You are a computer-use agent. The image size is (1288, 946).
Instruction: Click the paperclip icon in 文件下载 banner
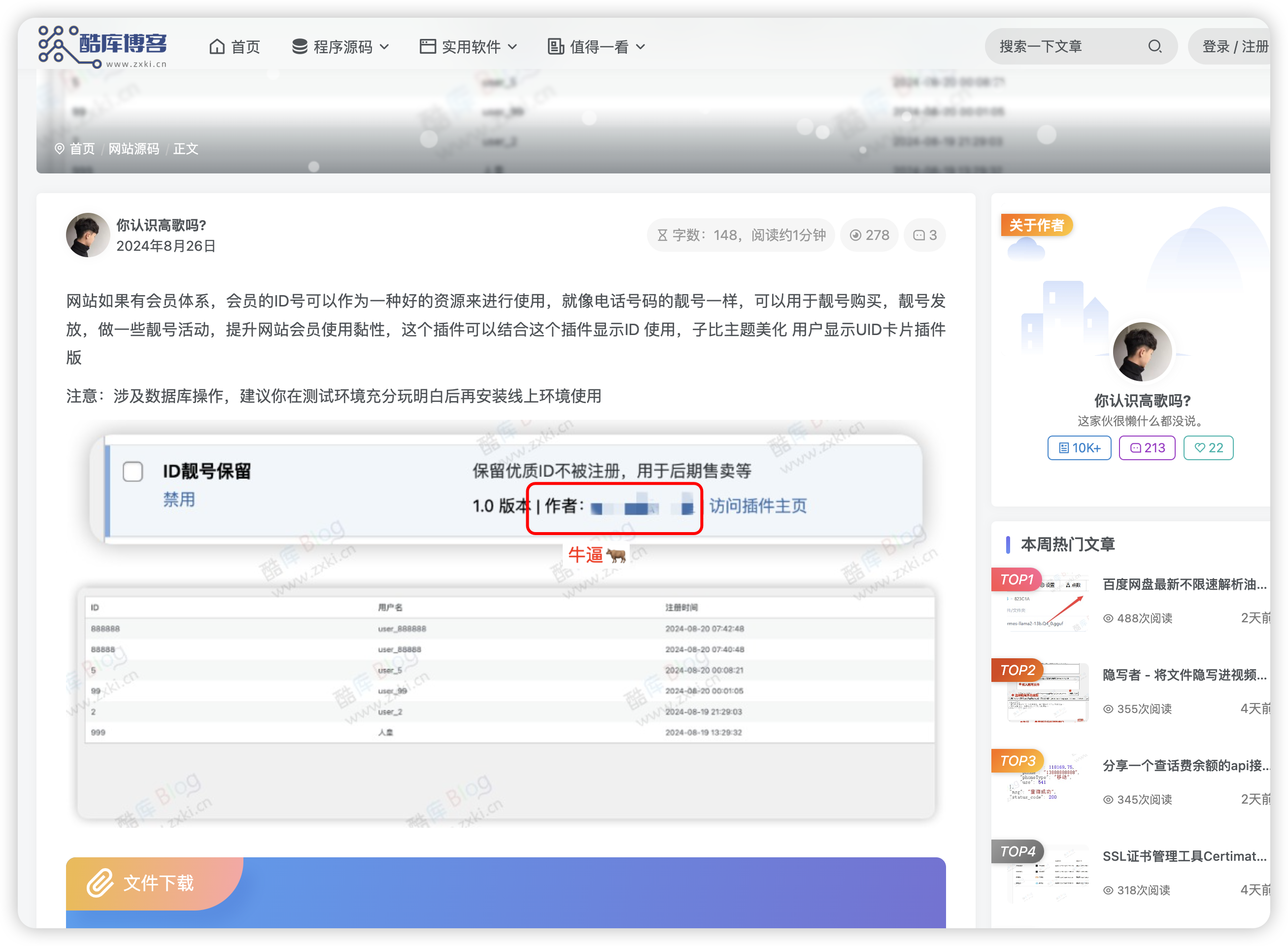101,882
